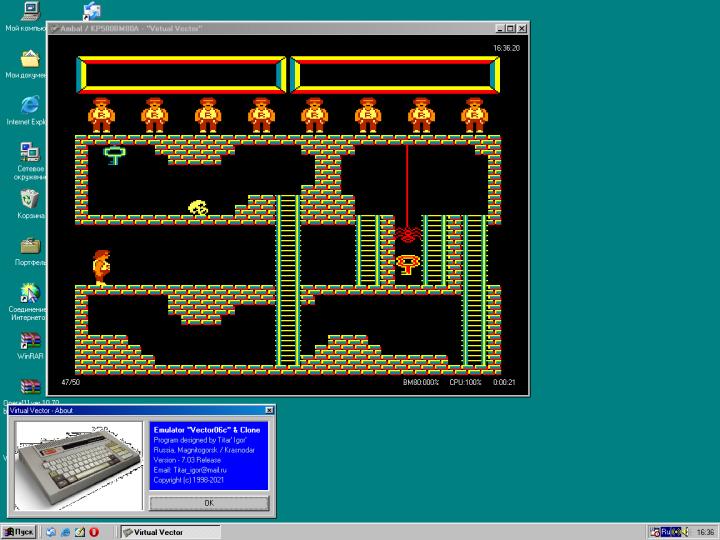The width and height of the screenshot is (720, 540).
Task: Click the 0:00:21 elapsed time readout
Action: 504,382
